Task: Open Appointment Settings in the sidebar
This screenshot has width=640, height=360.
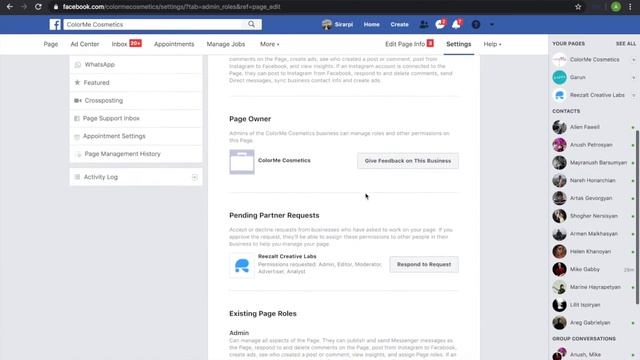Action: coord(136,136)
